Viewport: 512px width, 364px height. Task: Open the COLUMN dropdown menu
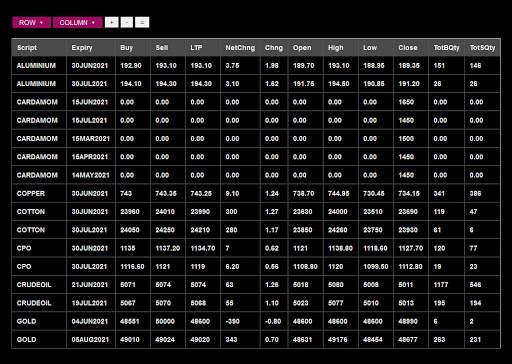77,22
